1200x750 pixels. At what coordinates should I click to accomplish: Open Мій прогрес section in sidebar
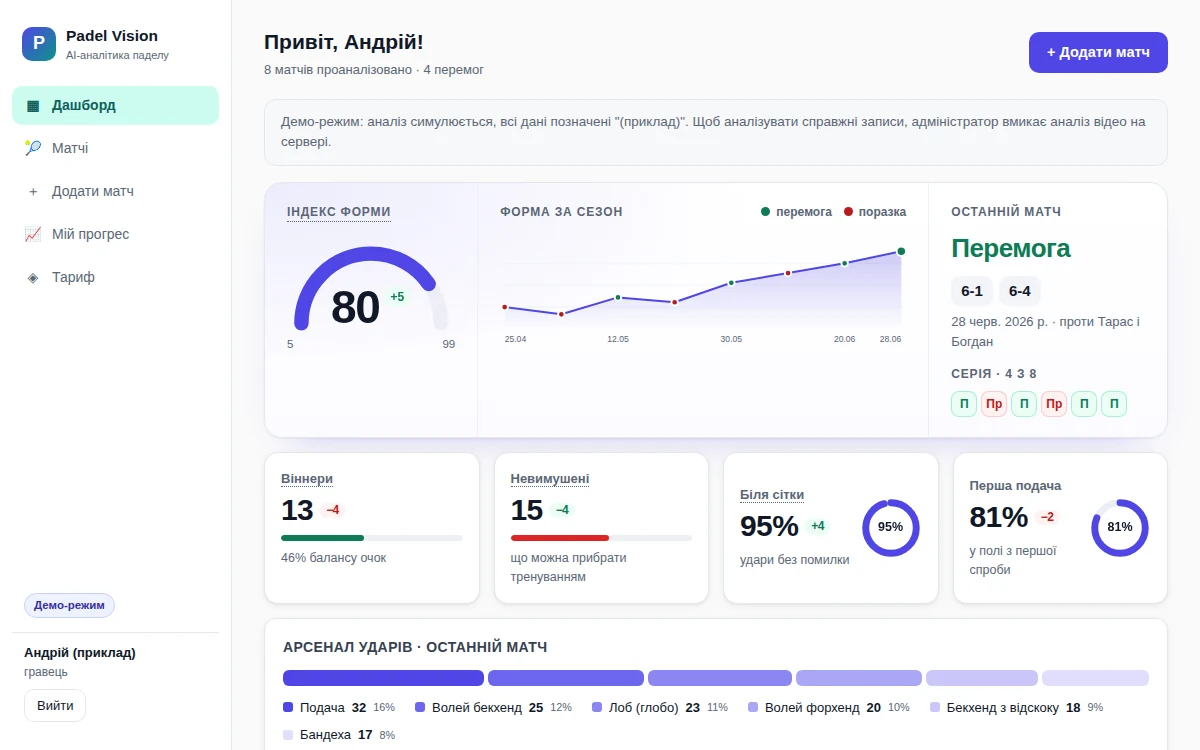(x=115, y=234)
